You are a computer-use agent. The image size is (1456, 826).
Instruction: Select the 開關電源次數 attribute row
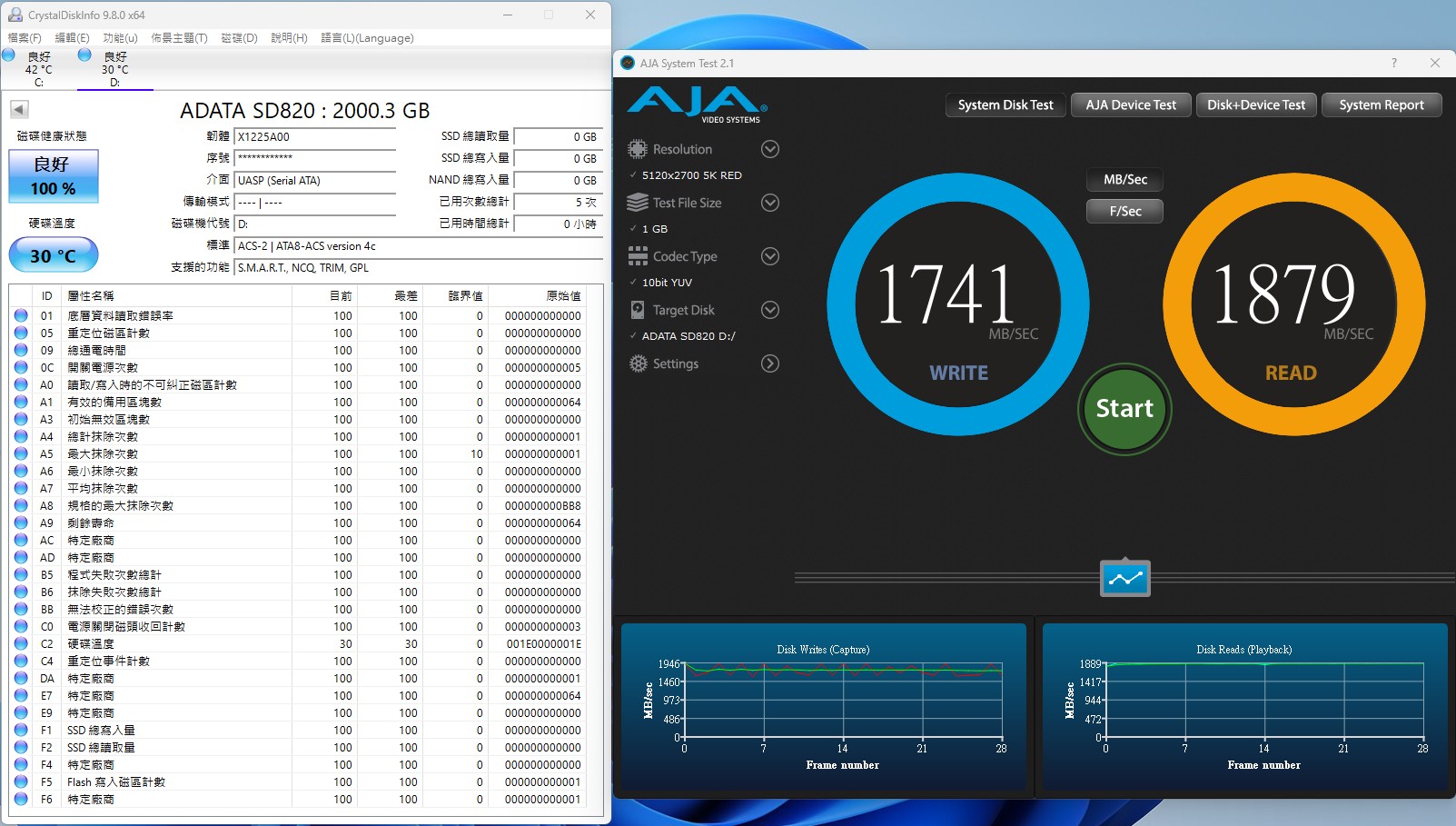pos(297,367)
